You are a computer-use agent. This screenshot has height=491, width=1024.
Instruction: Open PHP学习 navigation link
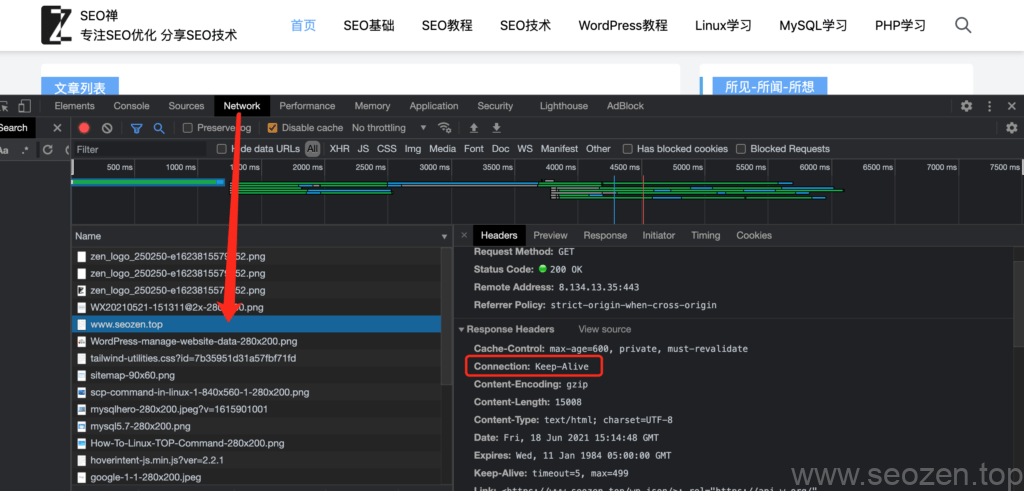pos(900,25)
